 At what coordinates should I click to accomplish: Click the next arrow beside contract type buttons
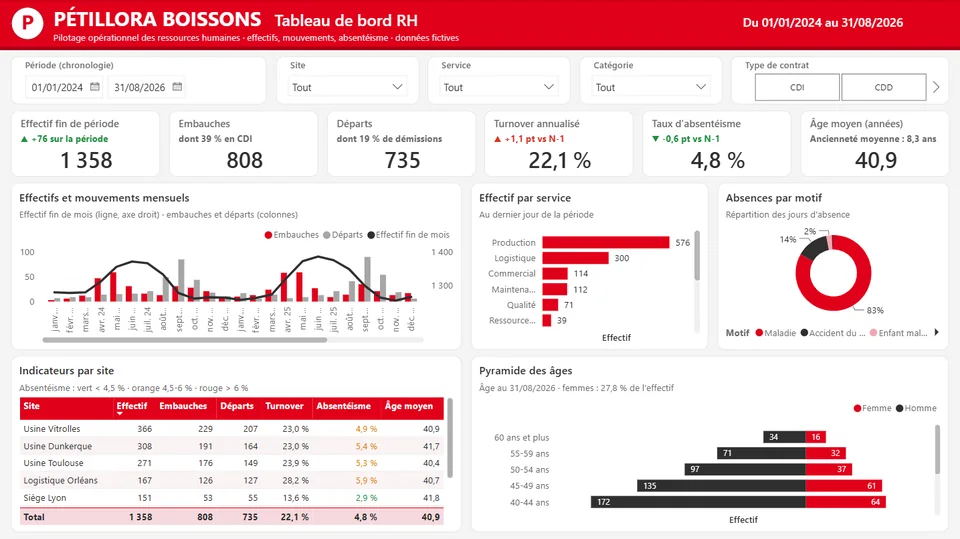936,88
